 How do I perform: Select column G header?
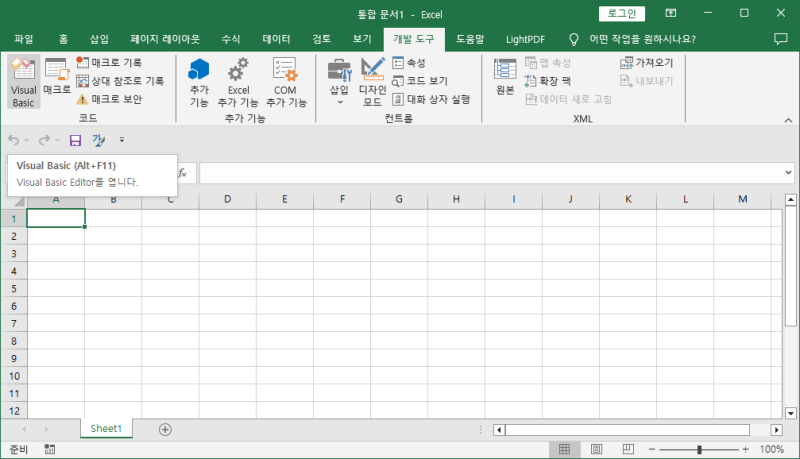[x=399, y=199]
